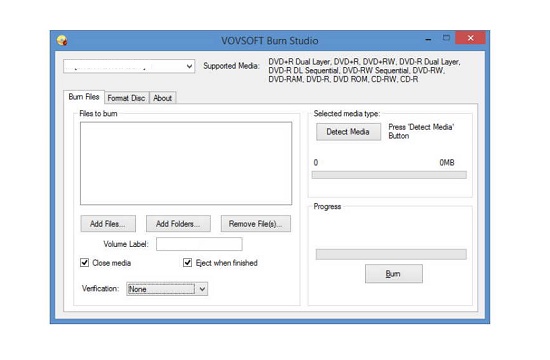Click the Add Folders... button

pos(178,224)
